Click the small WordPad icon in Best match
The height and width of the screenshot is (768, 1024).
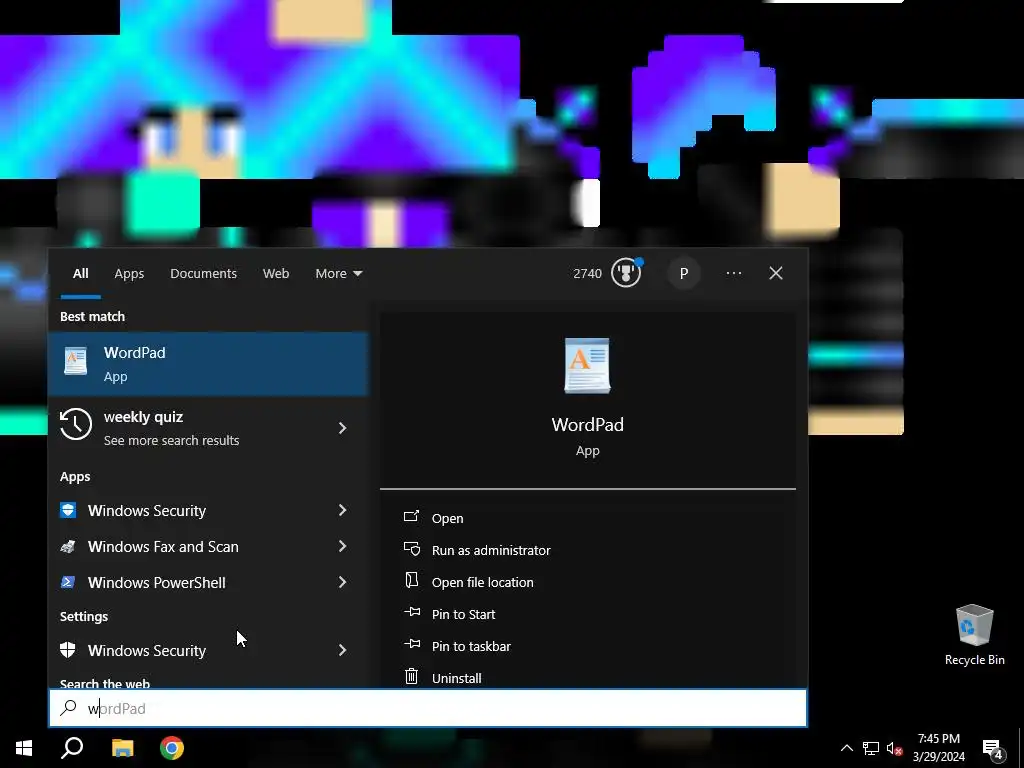coord(76,361)
